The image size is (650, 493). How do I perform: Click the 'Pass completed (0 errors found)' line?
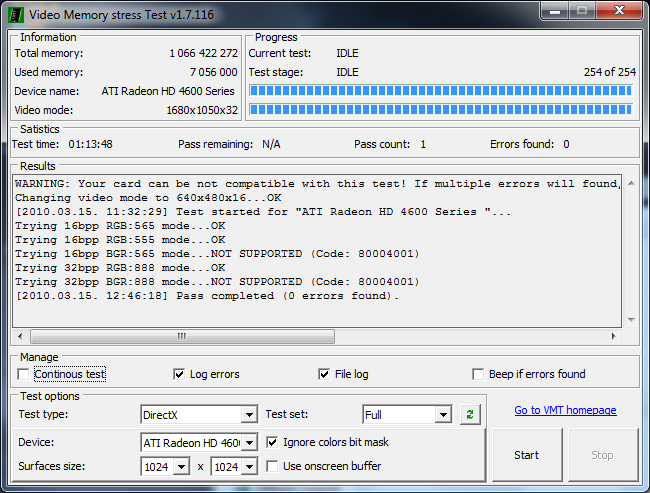point(207,296)
